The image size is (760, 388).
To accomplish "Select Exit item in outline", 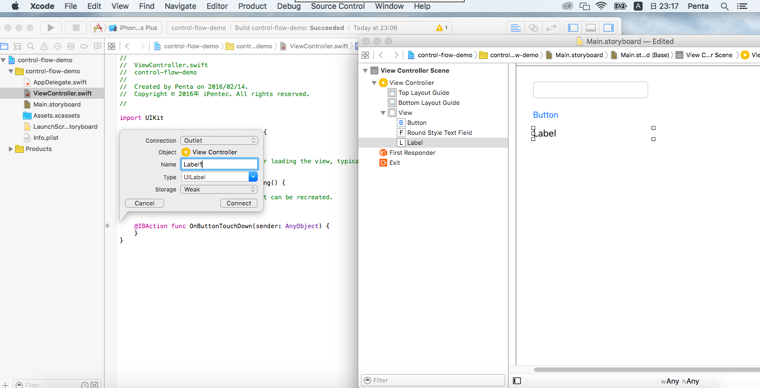I will 390,163.
